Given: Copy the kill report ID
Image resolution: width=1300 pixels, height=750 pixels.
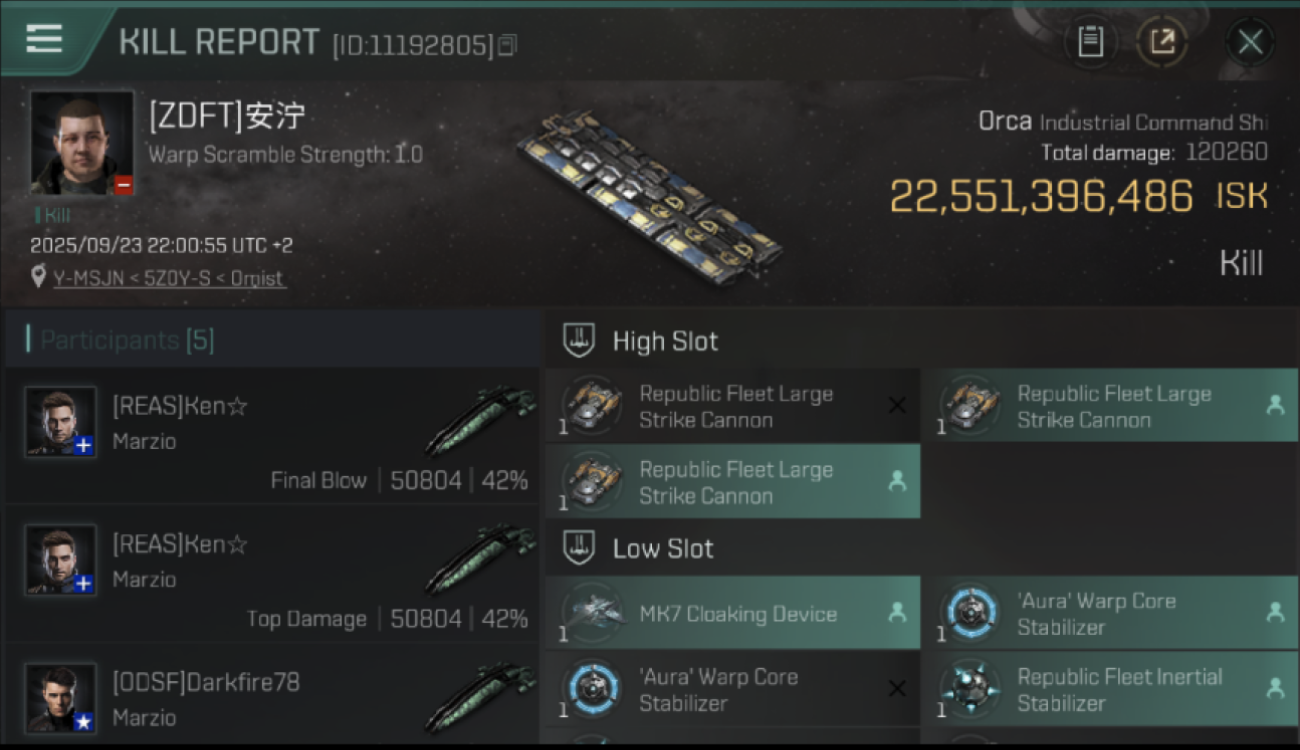Looking at the screenshot, I should 508,45.
